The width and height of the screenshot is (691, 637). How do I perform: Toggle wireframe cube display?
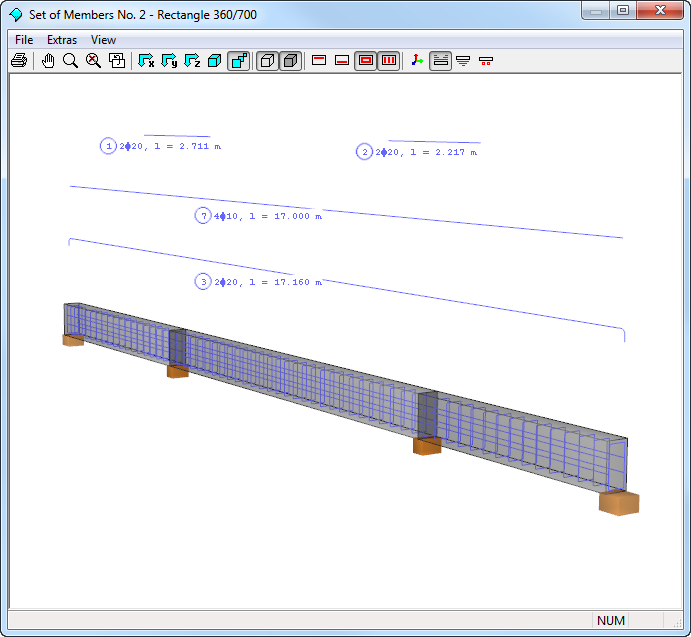tap(267, 60)
